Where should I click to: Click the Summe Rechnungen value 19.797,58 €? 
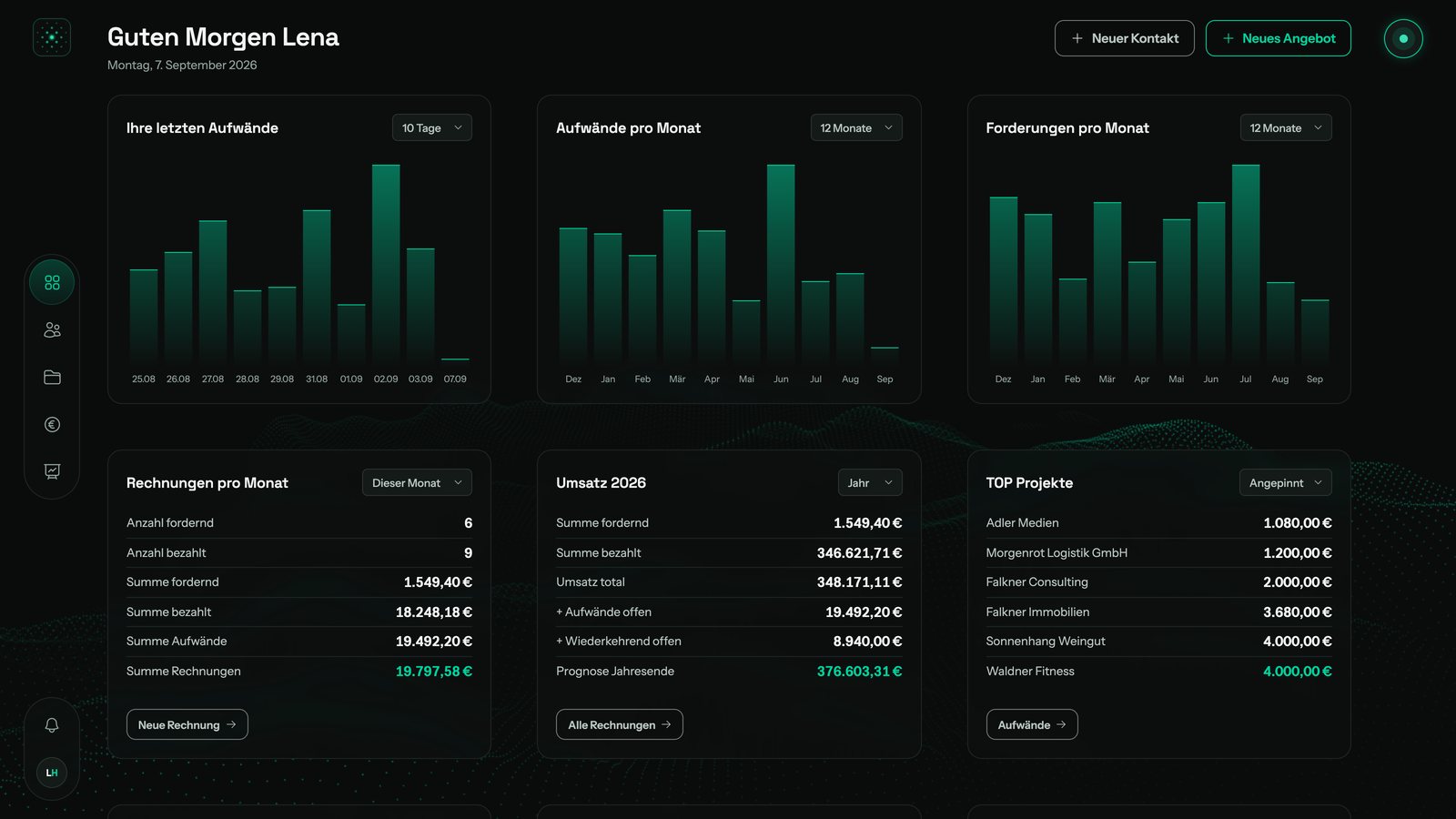(x=434, y=671)
